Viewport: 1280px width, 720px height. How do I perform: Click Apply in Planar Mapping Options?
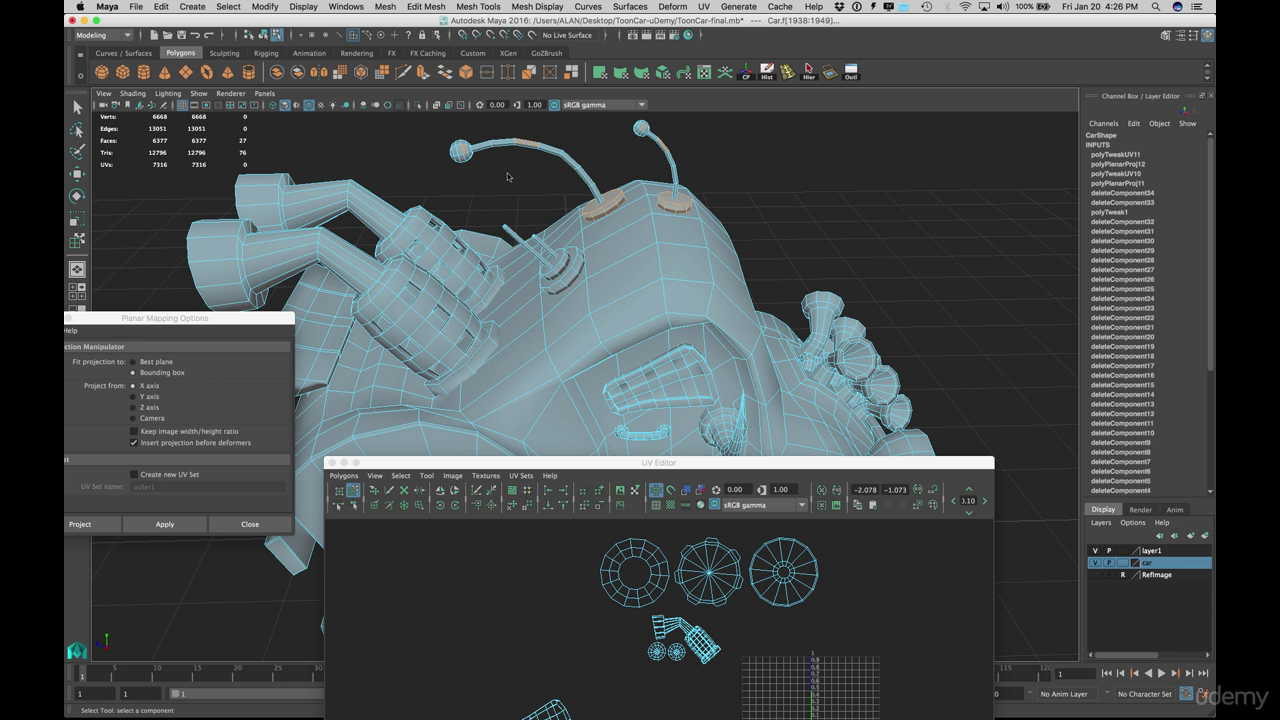tap(165, 524)
